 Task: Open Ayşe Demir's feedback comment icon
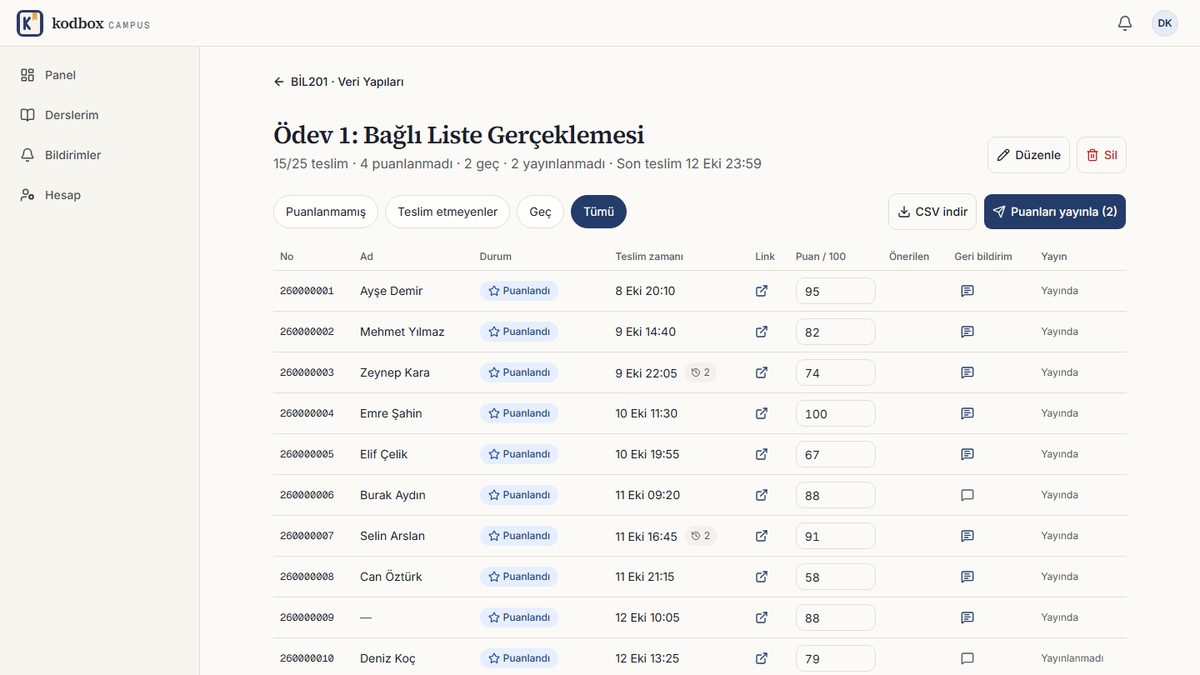click(967, 291)
